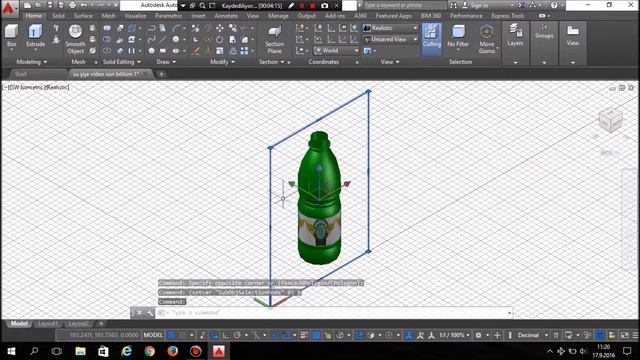This screenshot has height=360, width=640.
Task: Click the SW Isometric viewport label
Action: click(x=26, y=87)
